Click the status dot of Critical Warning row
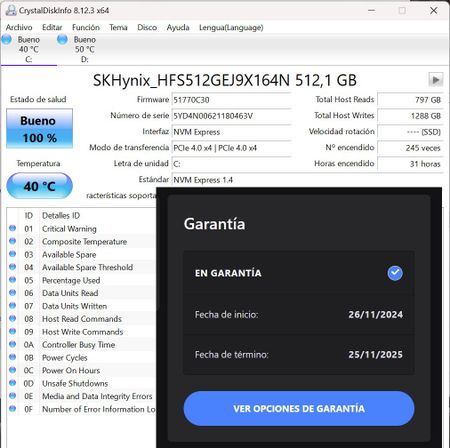This screenshot has height=448, width=450. 13,228
